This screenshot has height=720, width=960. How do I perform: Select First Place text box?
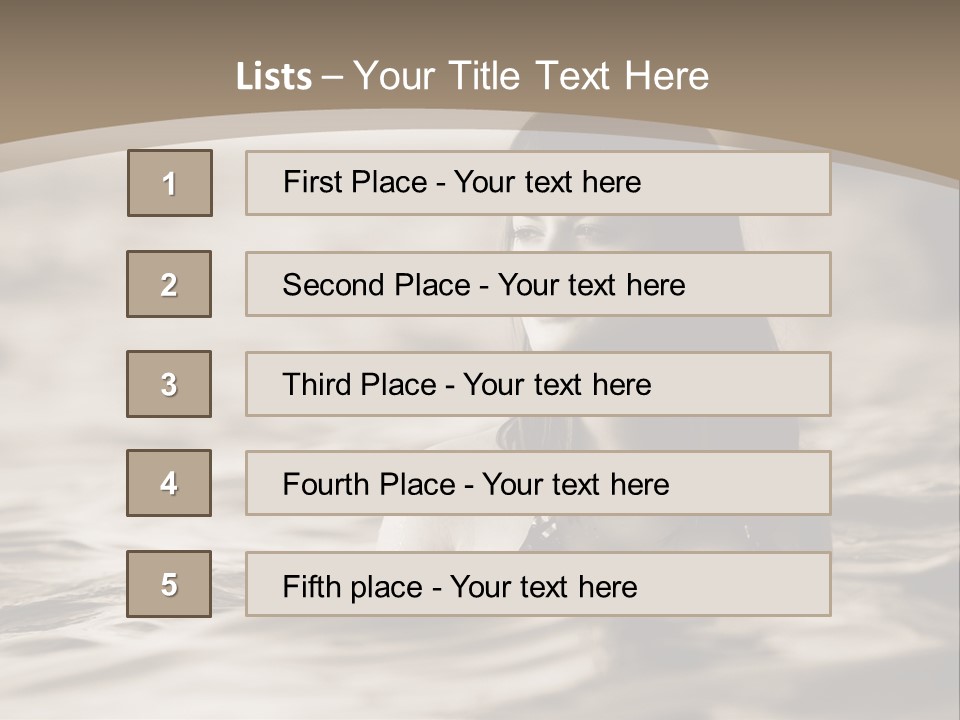(x=538, y=183)
